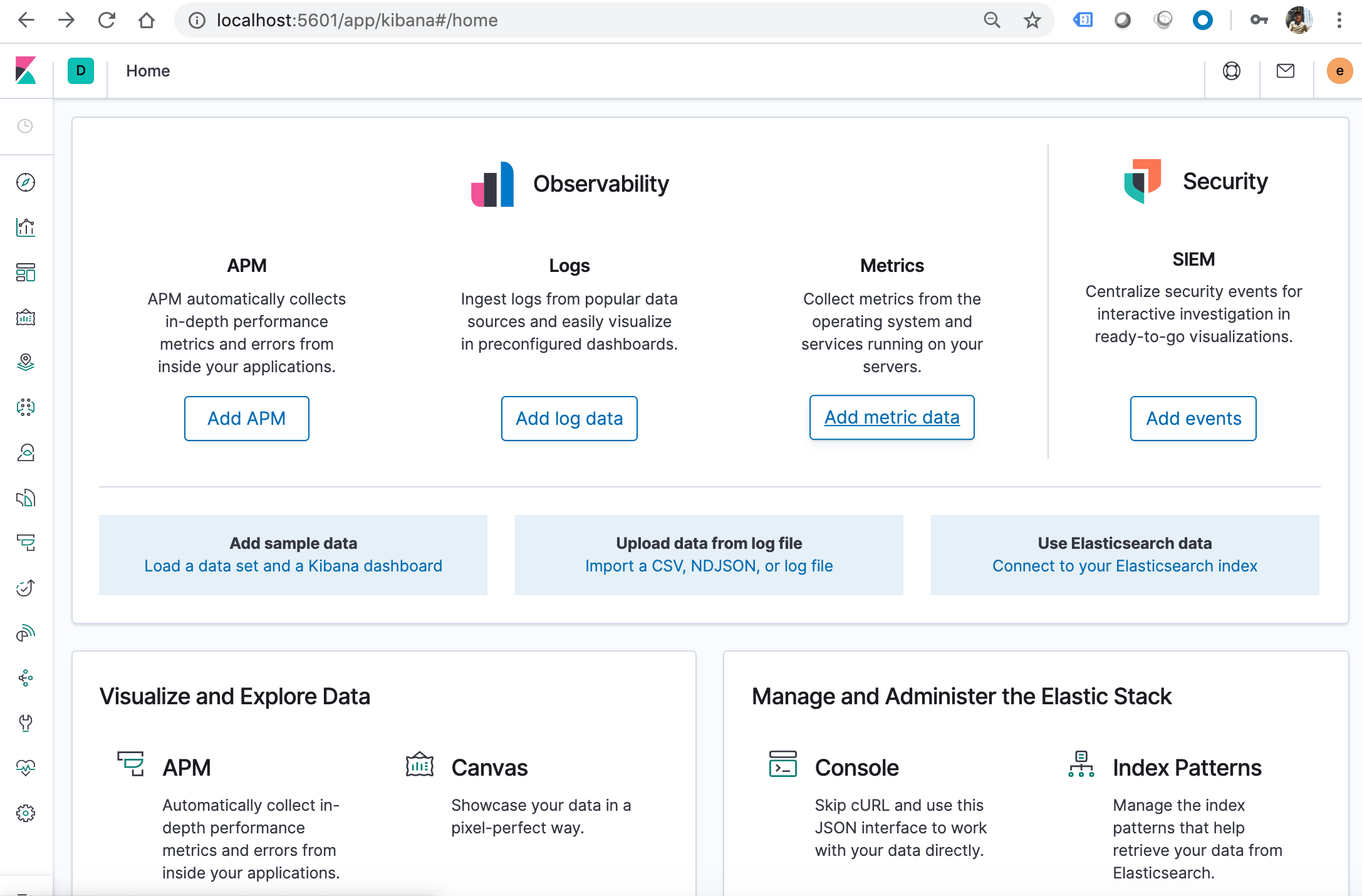The height and width of the screenshot is (896, 1362).
Task: Open Machine Learning icon in sidebar
Action: (x=26, y=407)
